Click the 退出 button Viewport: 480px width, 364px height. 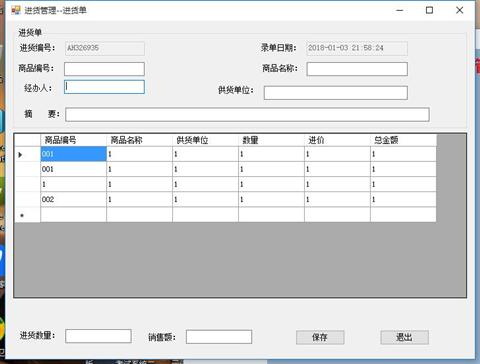tap(404, 337)
